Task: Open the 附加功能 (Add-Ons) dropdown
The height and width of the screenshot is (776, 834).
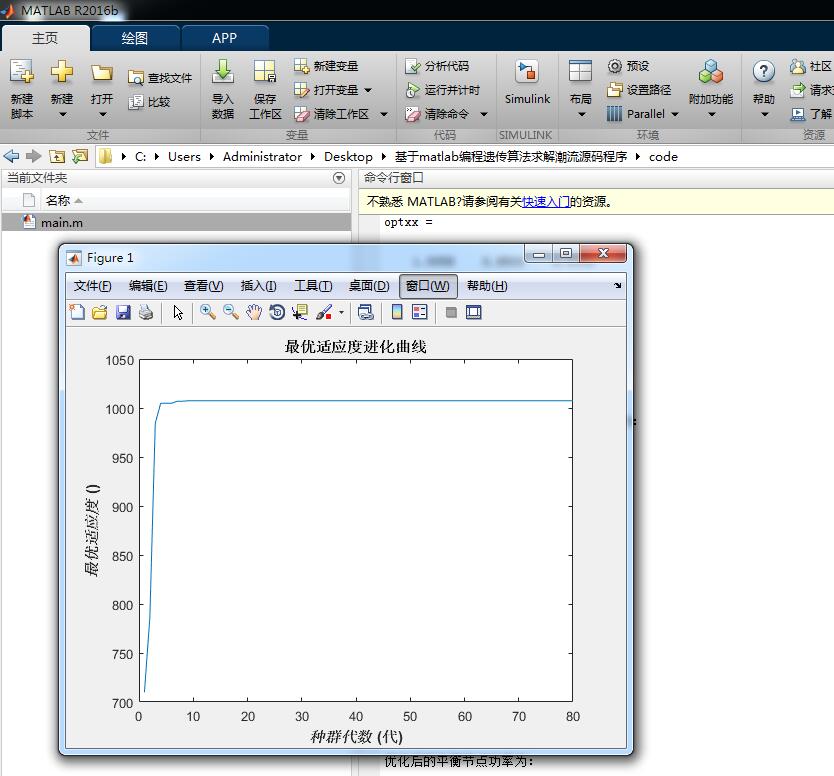Action: [711, 88]
